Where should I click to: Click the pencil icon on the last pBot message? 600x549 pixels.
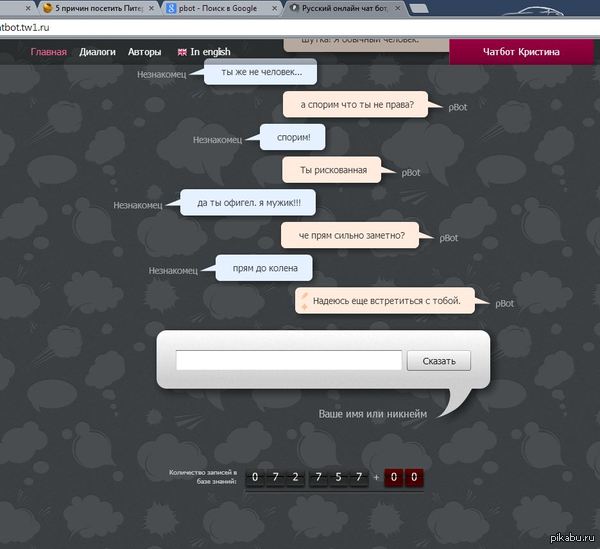pos(303,299)
